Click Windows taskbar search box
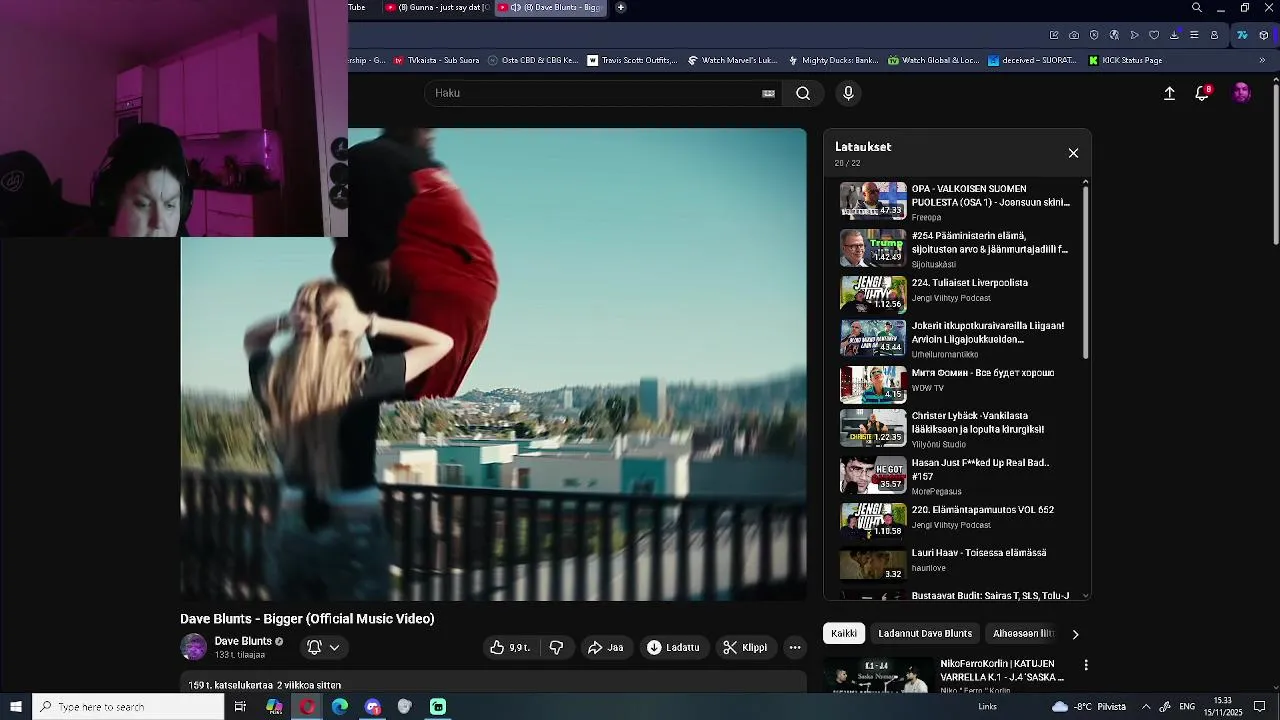Viewport: 1280px width, 720px height. [x=128, y=707]
